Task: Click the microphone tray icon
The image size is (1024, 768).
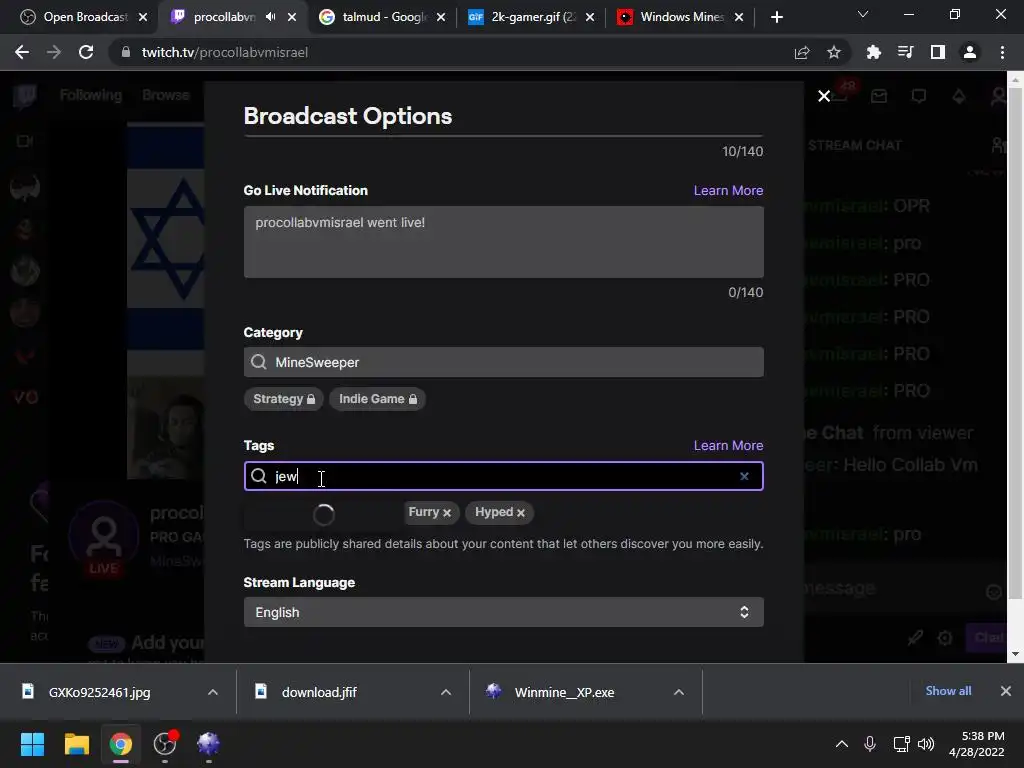Action: (x=870, y=744)
